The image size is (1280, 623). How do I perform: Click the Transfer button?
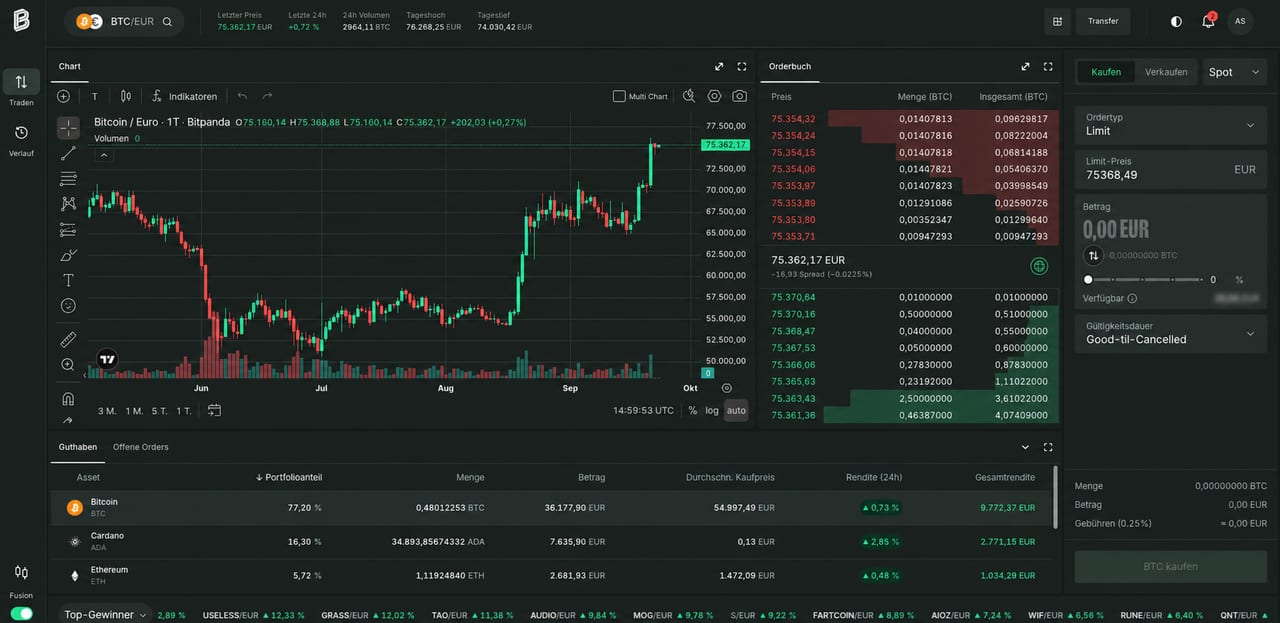1103,21
